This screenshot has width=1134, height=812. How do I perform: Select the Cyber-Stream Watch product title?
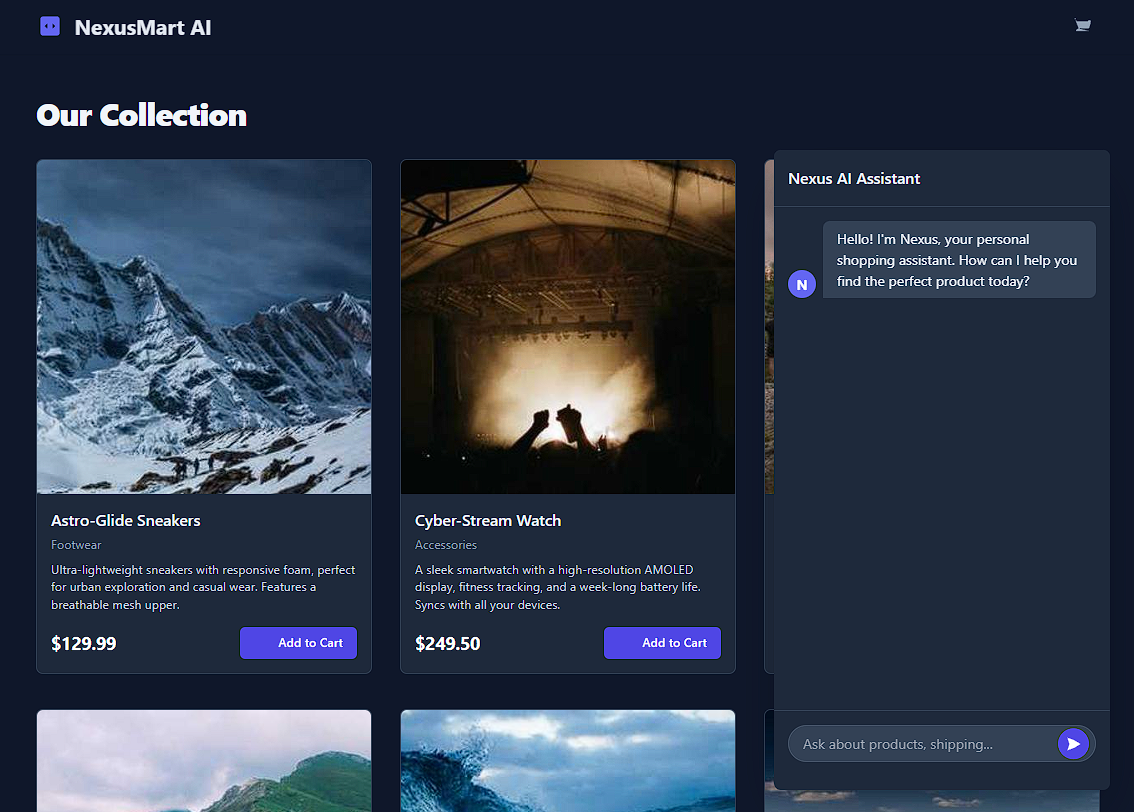488,521
